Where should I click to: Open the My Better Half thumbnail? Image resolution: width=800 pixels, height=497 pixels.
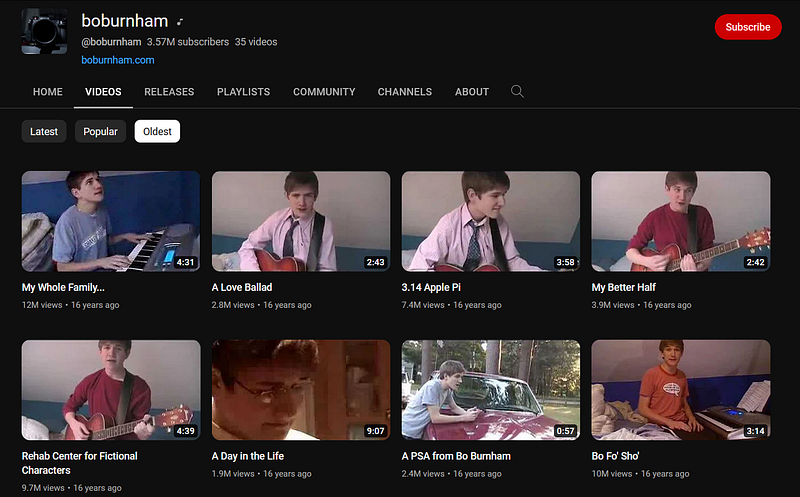point(681,221)
